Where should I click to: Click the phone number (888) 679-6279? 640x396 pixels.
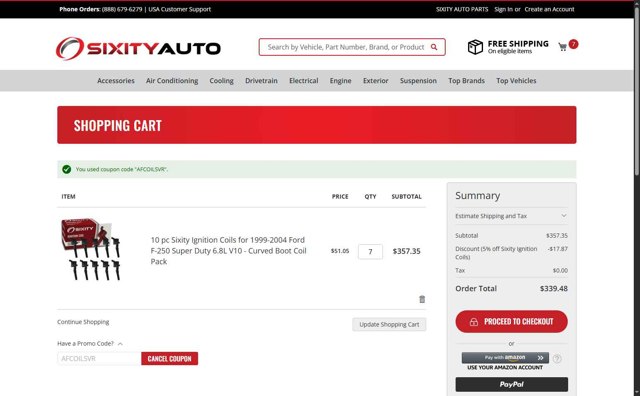(122, 9)
